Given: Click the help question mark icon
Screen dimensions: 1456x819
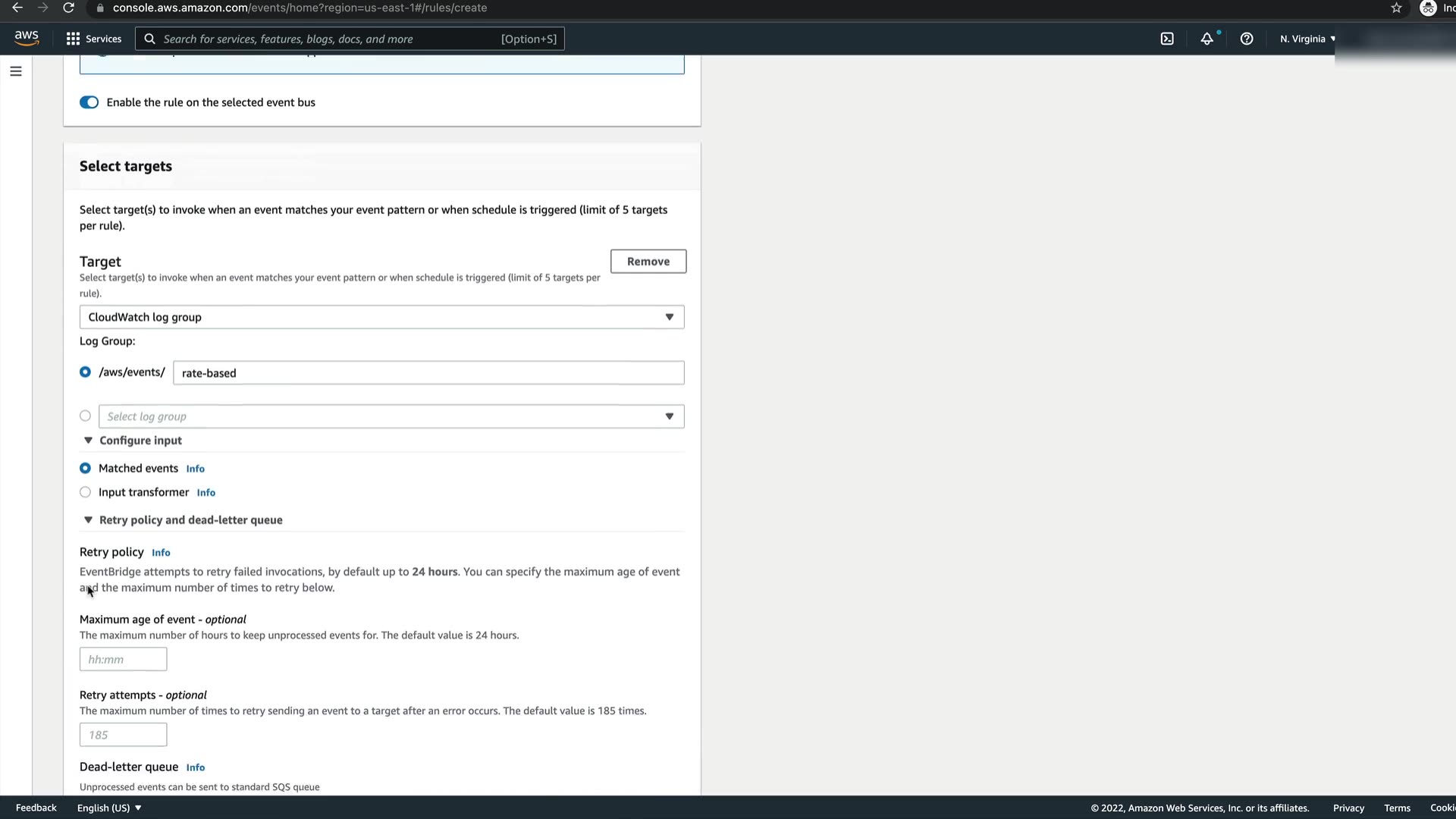Looking at the screenshot, I should 1247,39.
